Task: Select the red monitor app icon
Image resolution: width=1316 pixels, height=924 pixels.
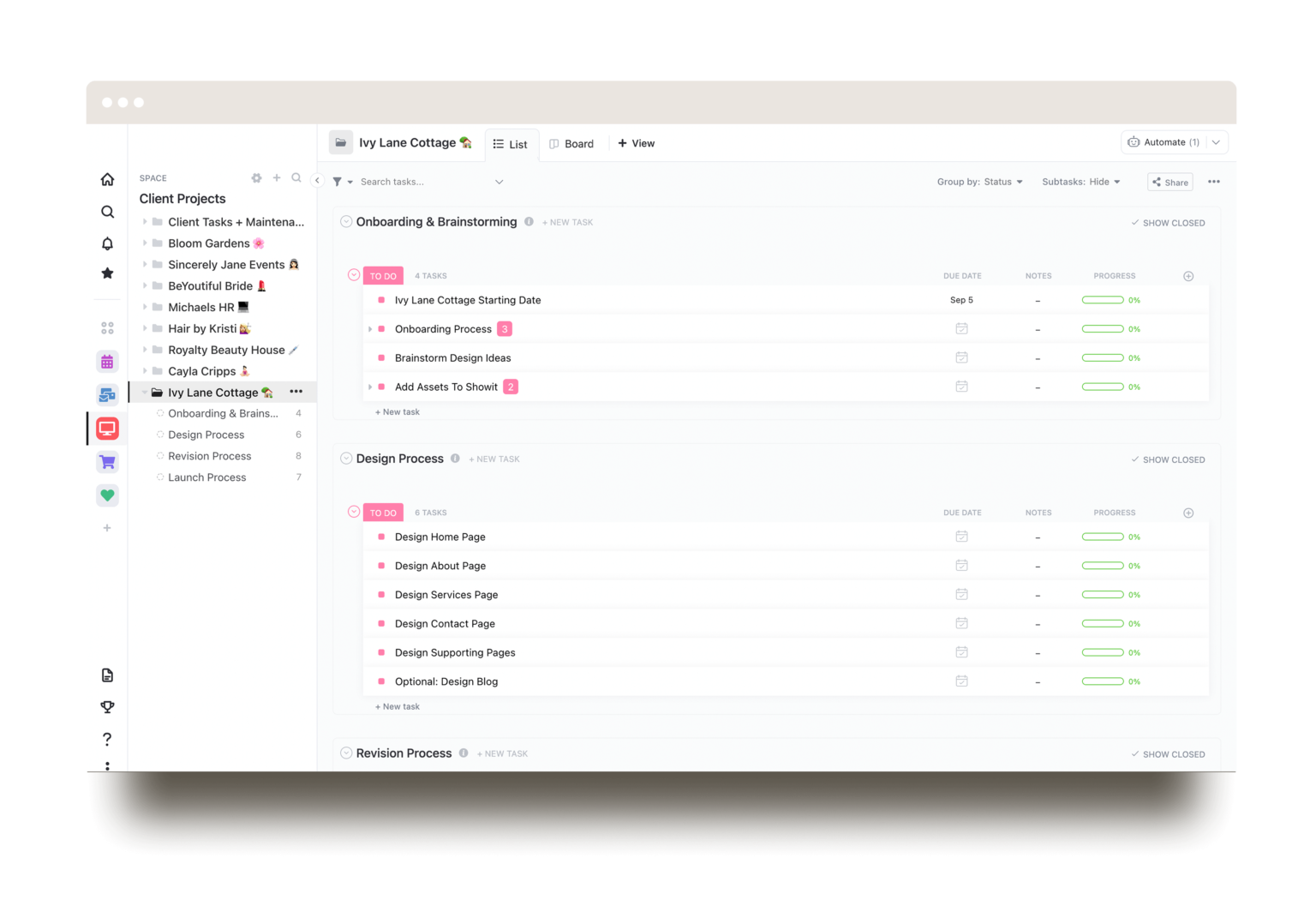Action: (107, 428)
